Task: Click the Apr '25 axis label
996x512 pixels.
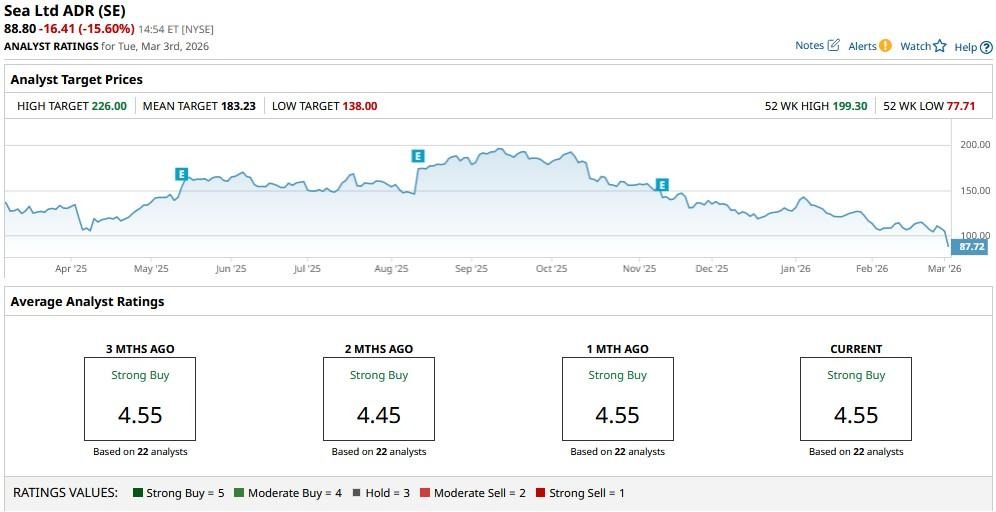Action: [x=71, y=269]
